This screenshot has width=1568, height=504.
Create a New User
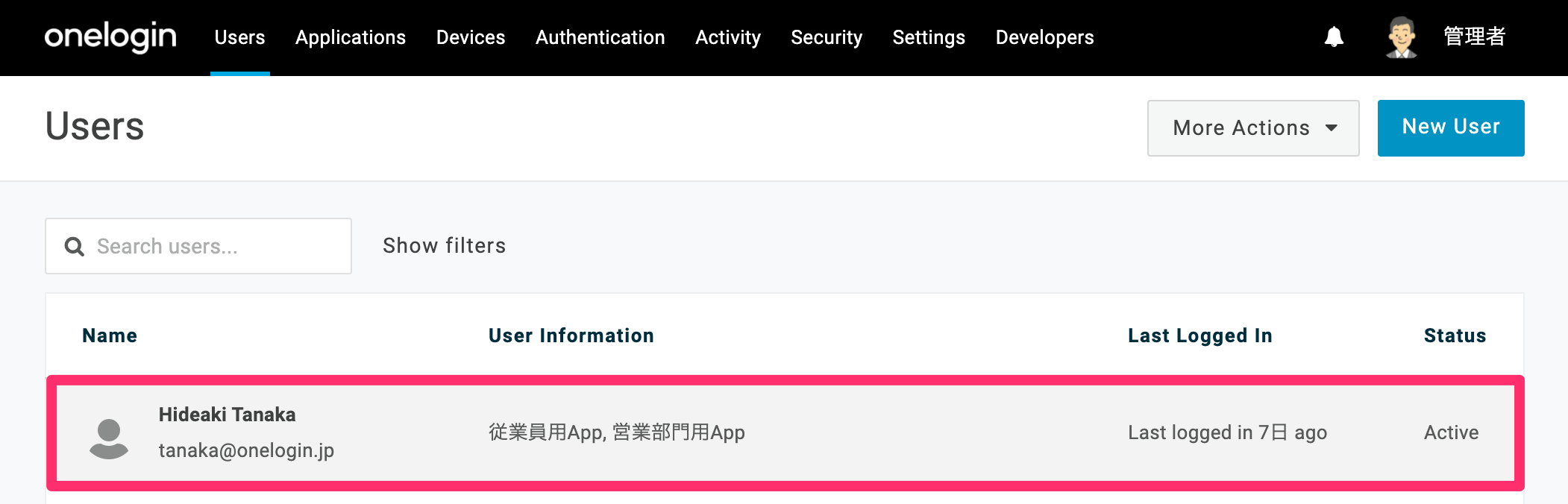tap(1451, 128)
